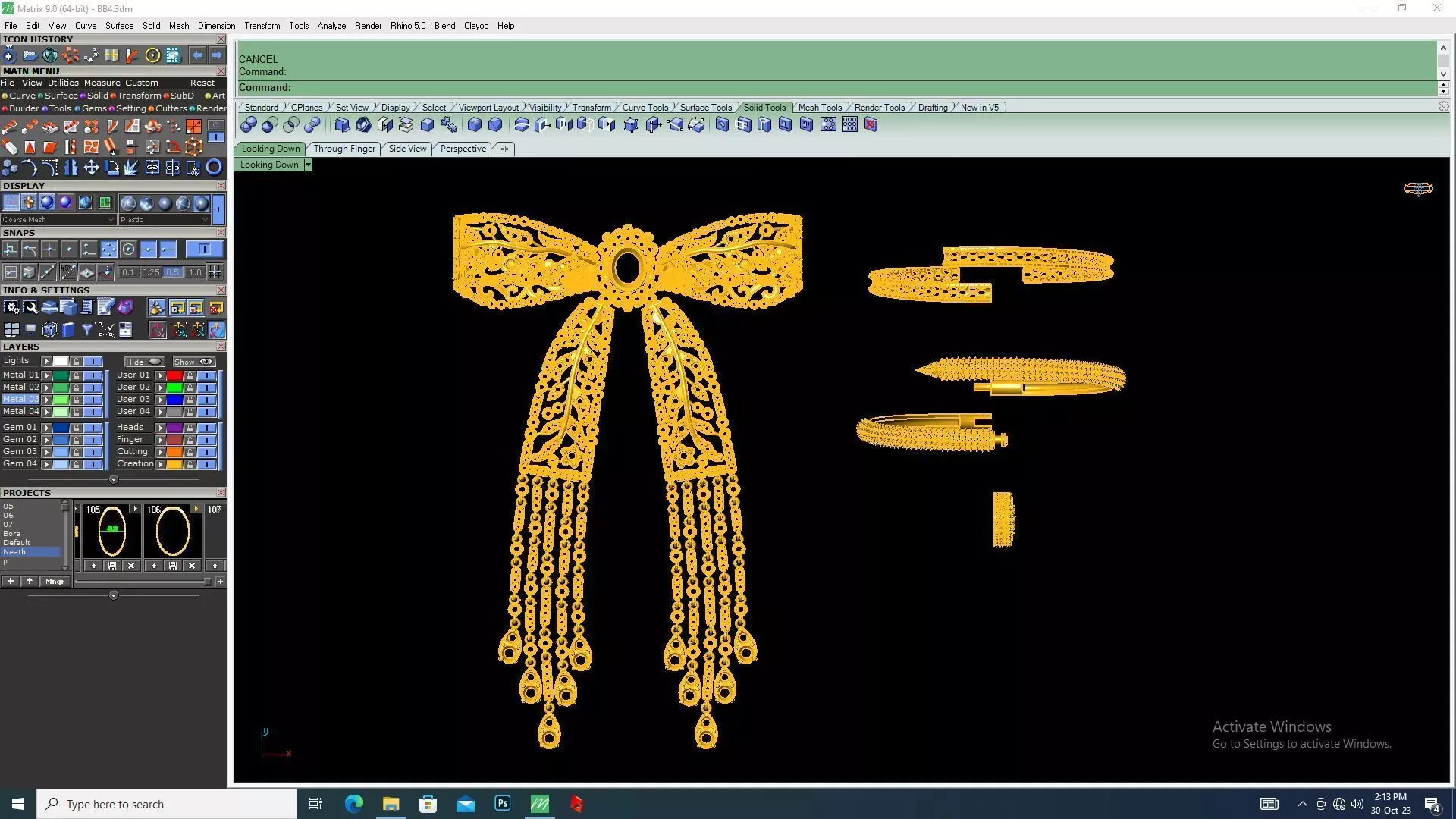Click the red-crossed delete icon in Solid Tools

(x=871, y=124)
